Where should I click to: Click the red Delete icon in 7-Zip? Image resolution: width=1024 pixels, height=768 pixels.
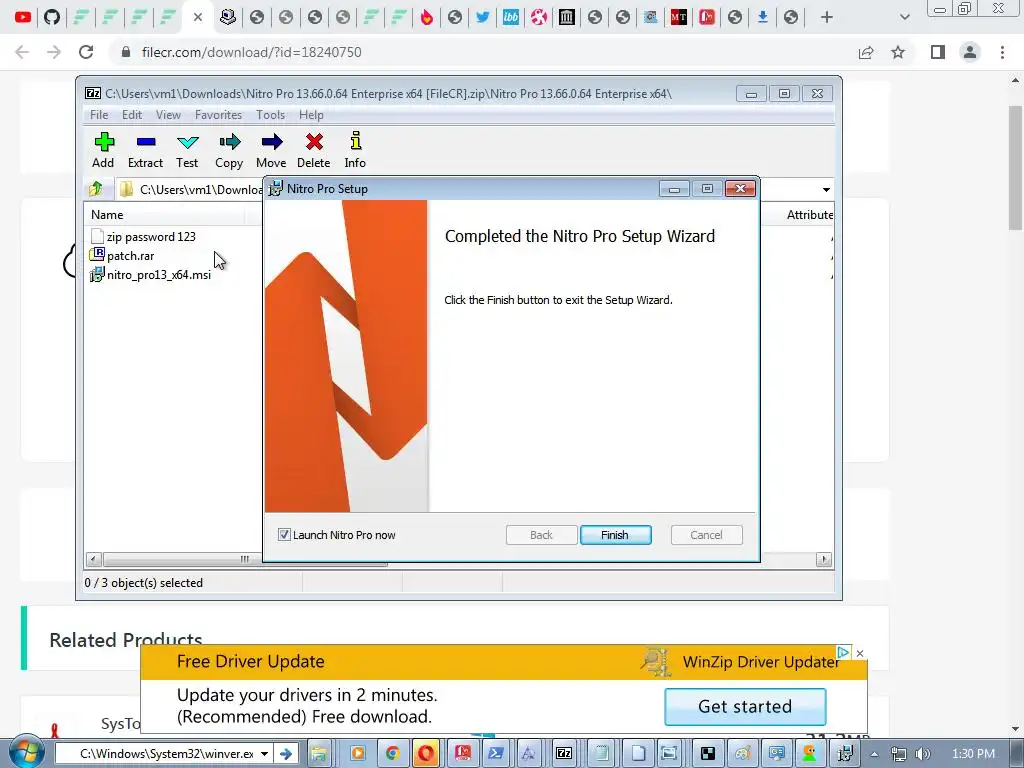[314, 150]
